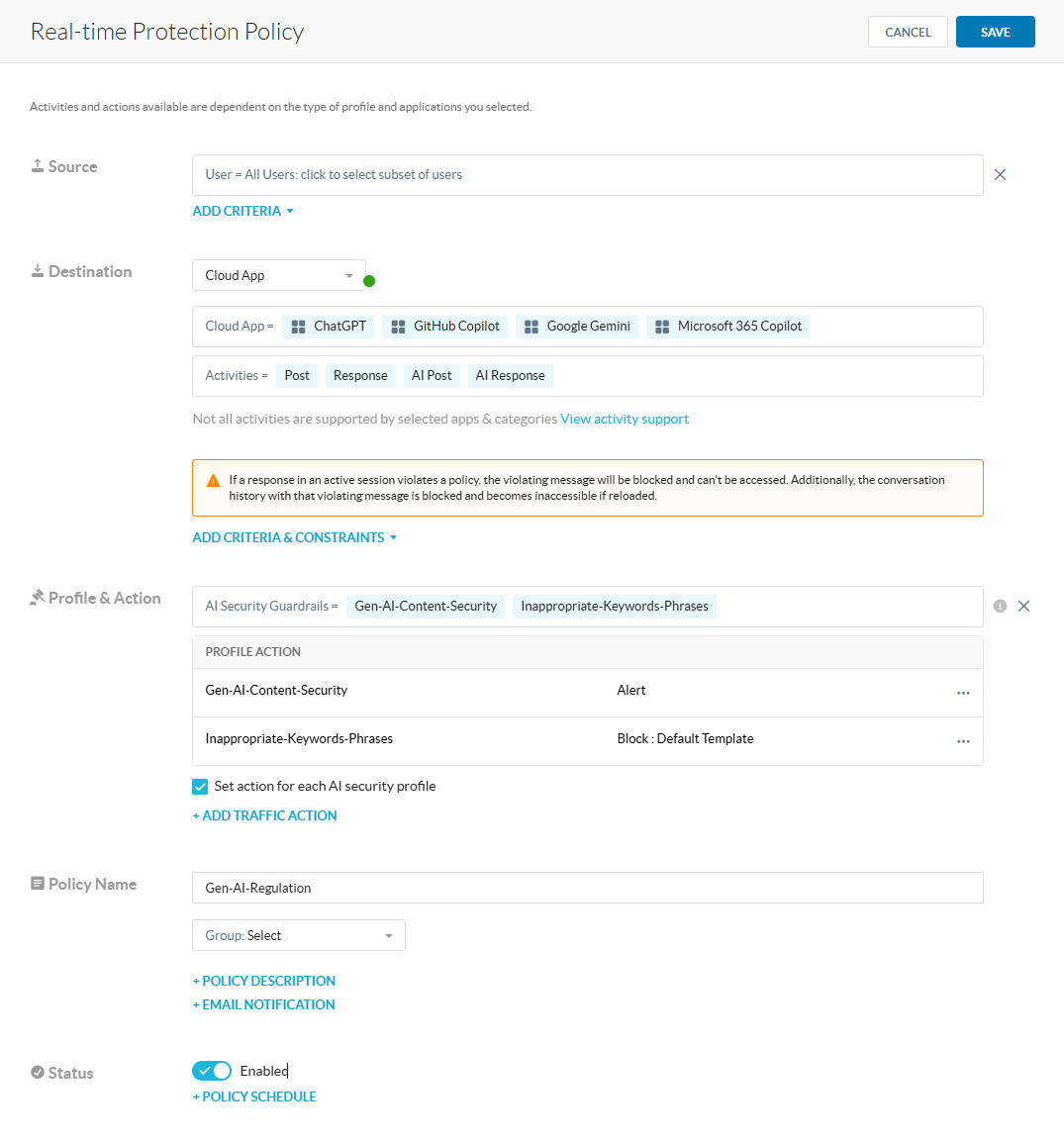The image size is (1064, 1142).
Task: Click the Microsoft 365 Copilot app icon
Action: click(661, 326)
